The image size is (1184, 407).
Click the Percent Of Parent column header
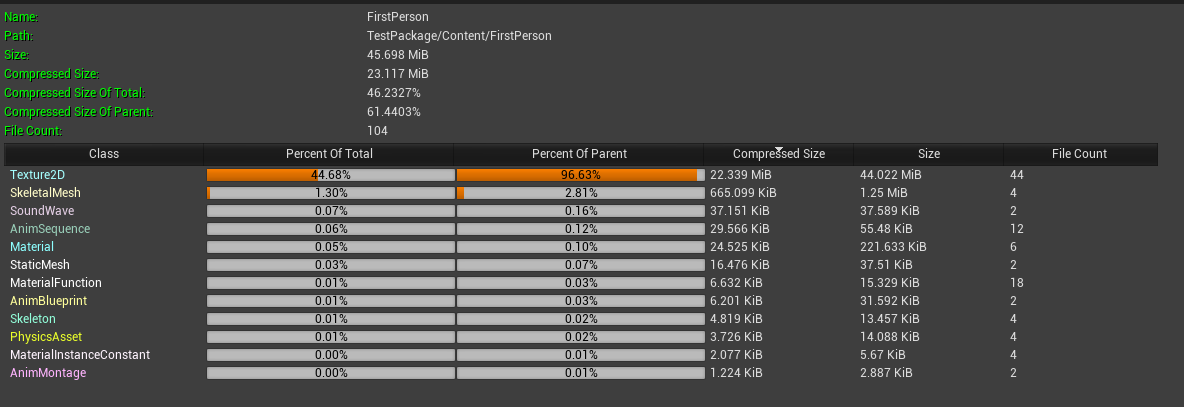(x=579, y=154)
